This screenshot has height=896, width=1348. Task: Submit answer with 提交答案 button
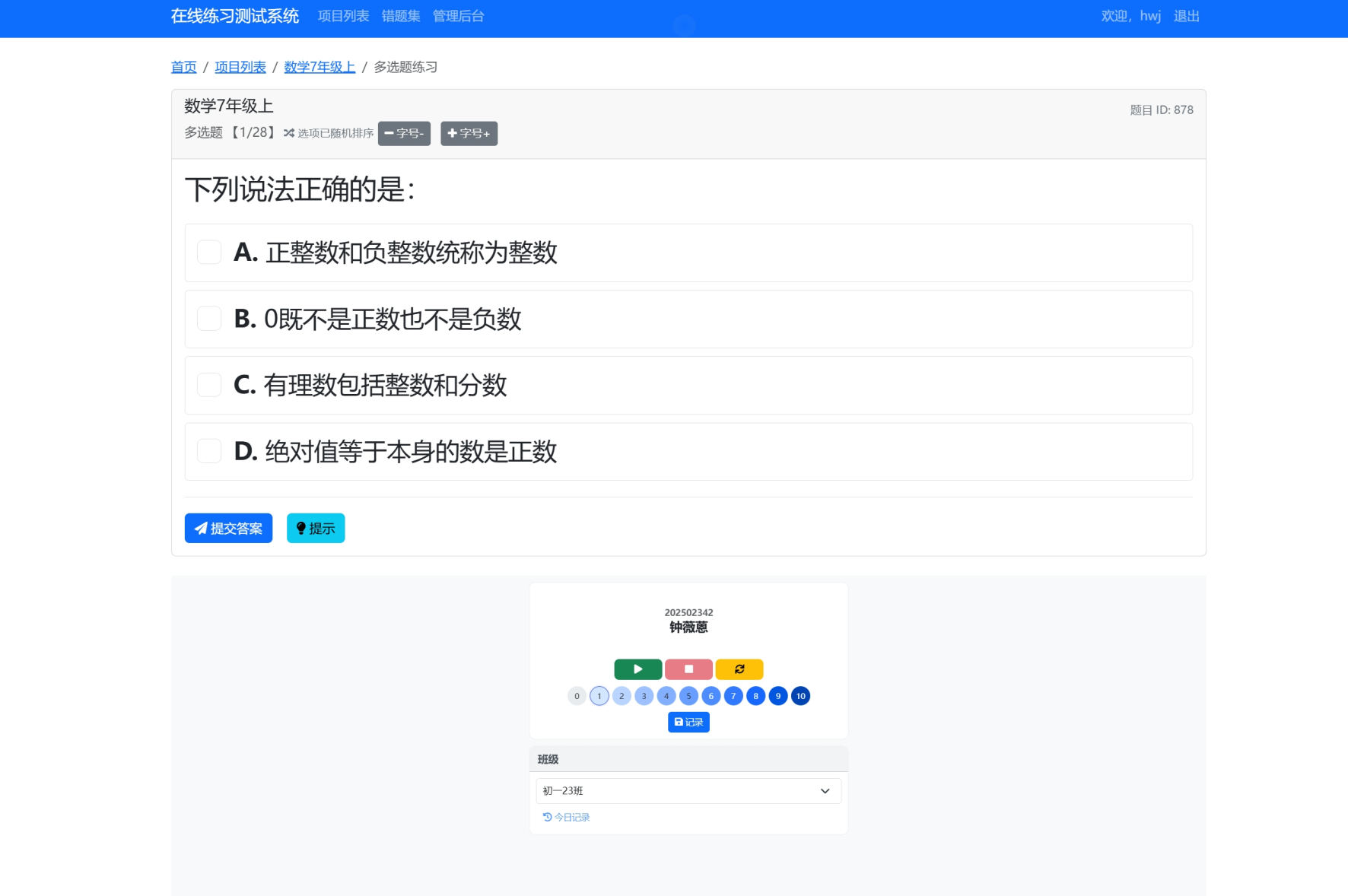tap(228, 529)
